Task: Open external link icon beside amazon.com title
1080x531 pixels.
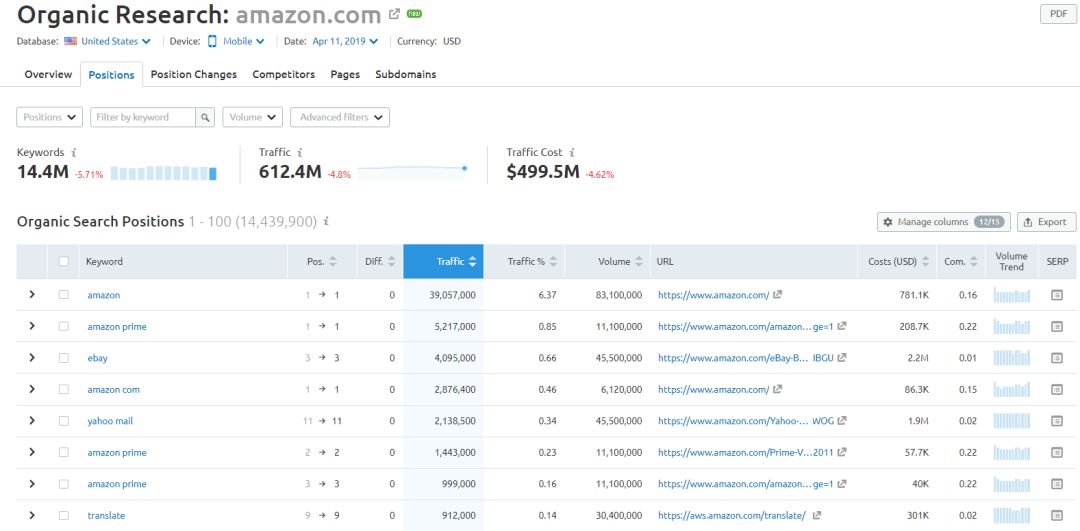Action: click(395, 15)
